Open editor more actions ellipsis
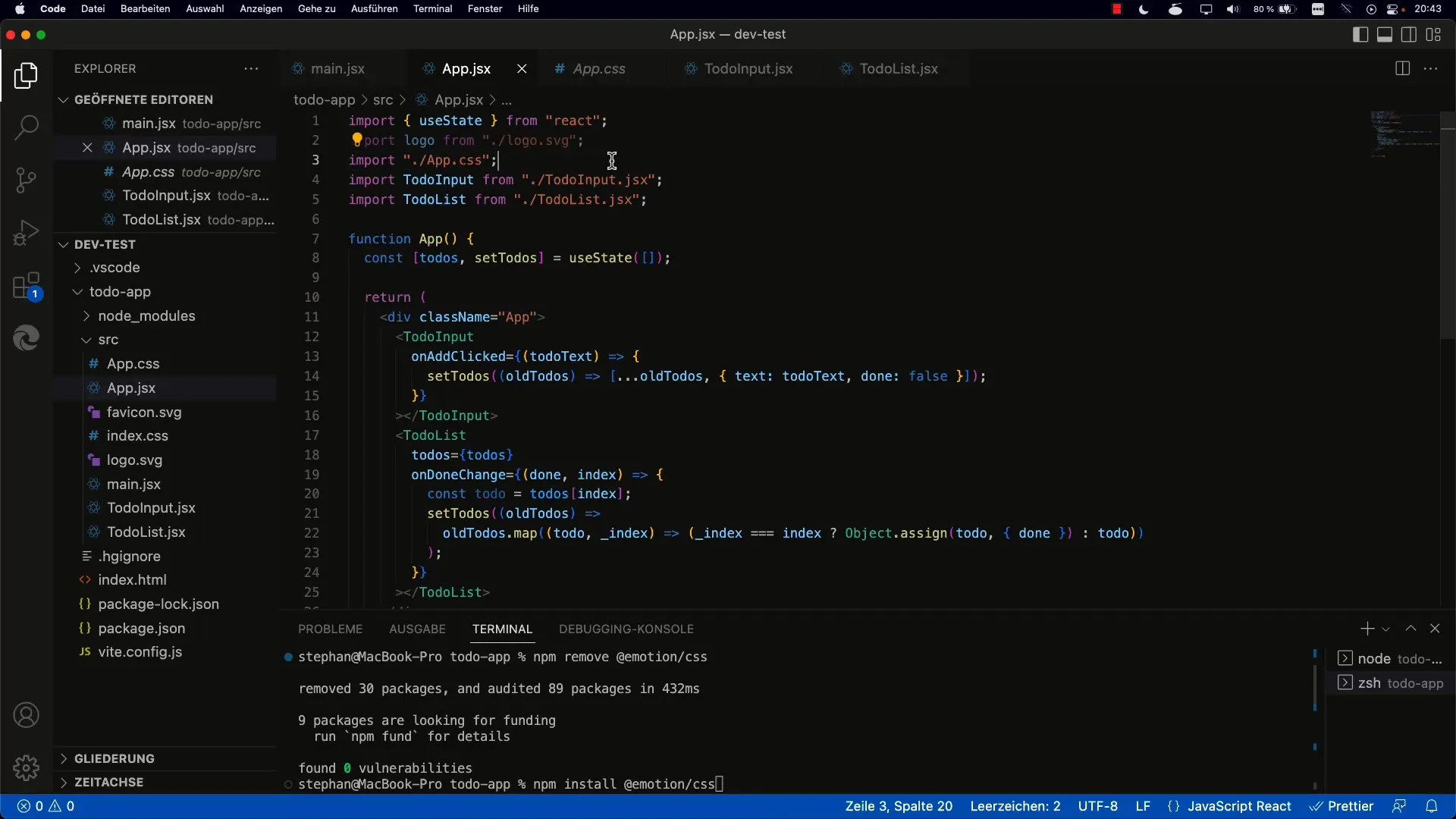 [x=1431, y=68]
